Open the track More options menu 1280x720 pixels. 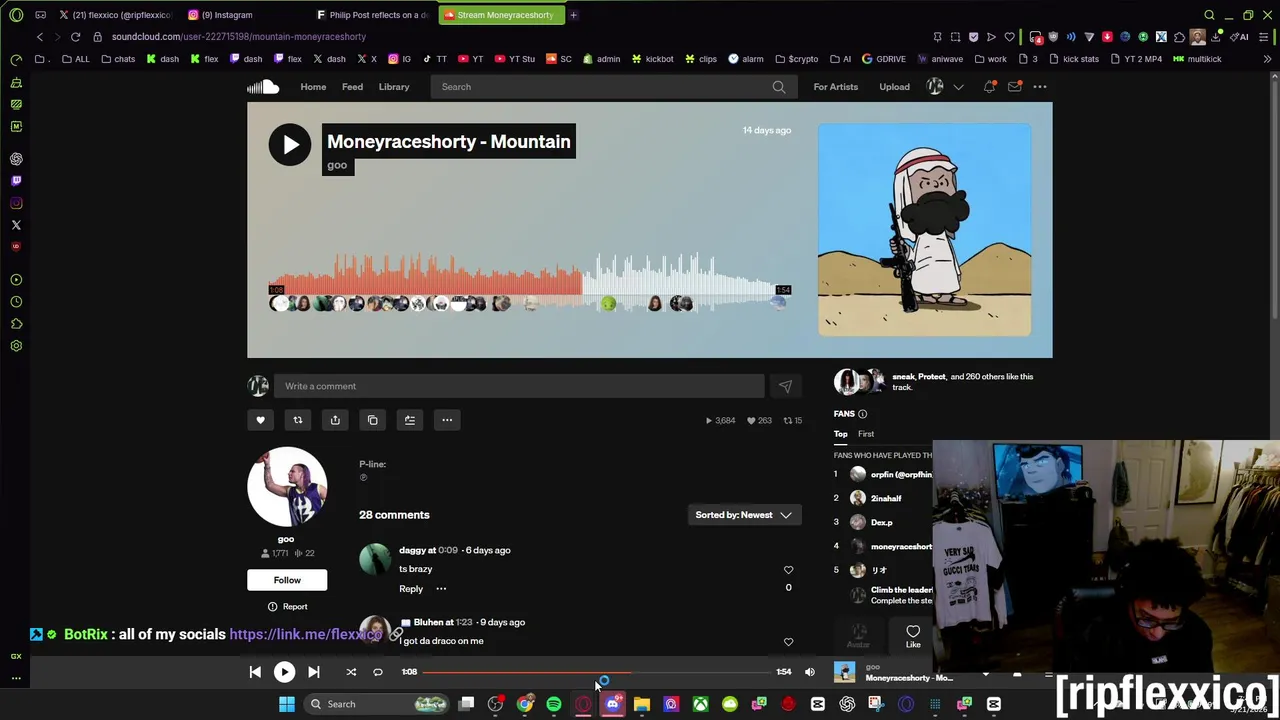point(447,420)
